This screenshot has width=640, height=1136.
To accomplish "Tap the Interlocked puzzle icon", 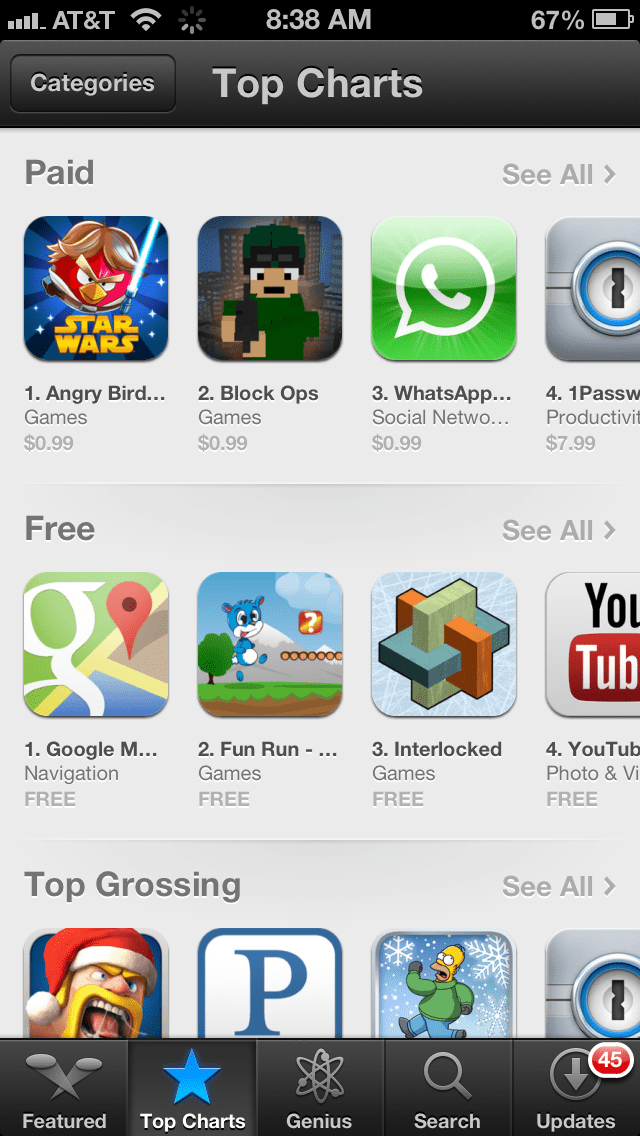I will [x=444, y=644].
